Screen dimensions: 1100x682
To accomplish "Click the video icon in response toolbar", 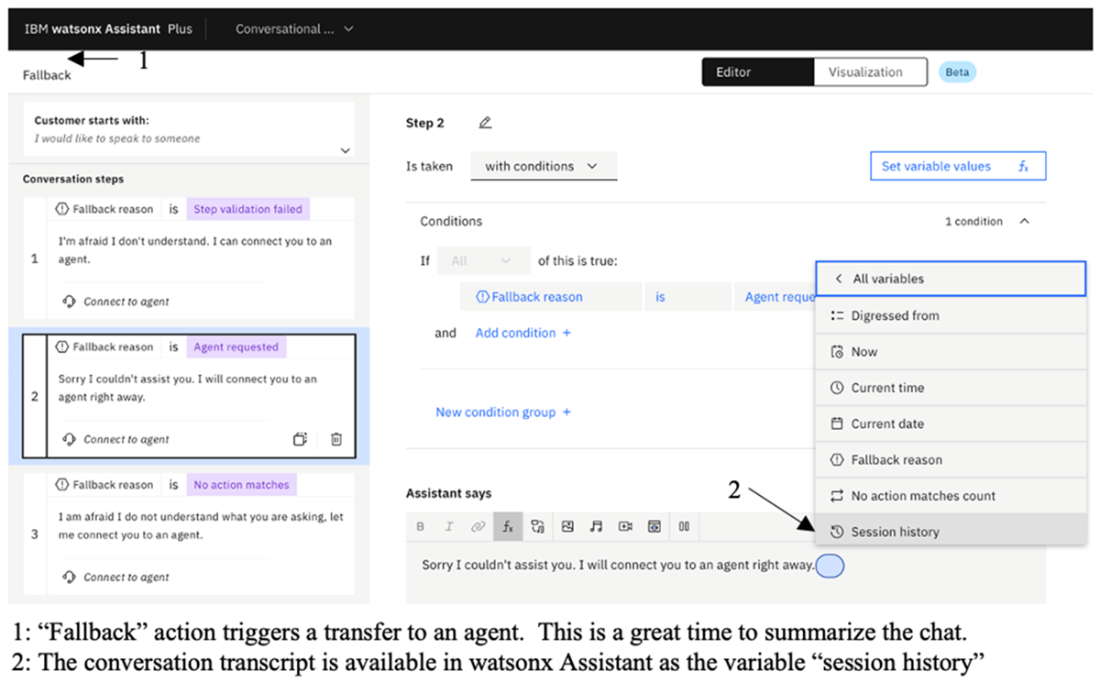I will 625,526.
